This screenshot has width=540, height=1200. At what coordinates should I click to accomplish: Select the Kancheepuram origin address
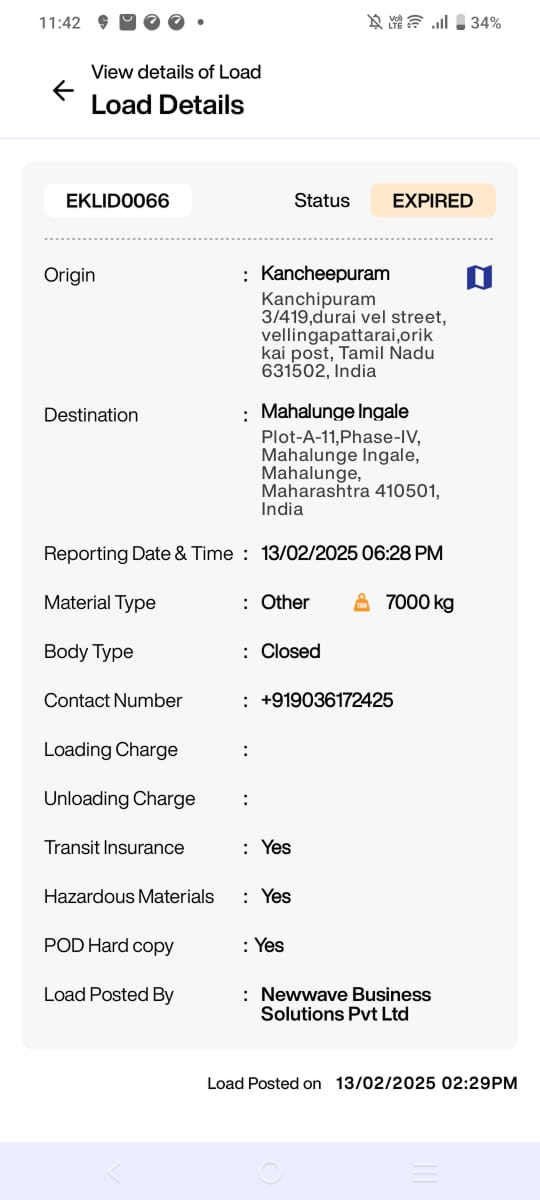pos(353,322)
